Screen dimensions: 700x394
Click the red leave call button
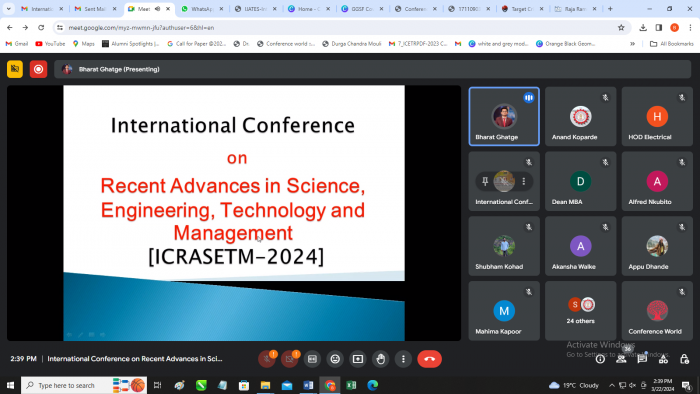pos(429,359)
